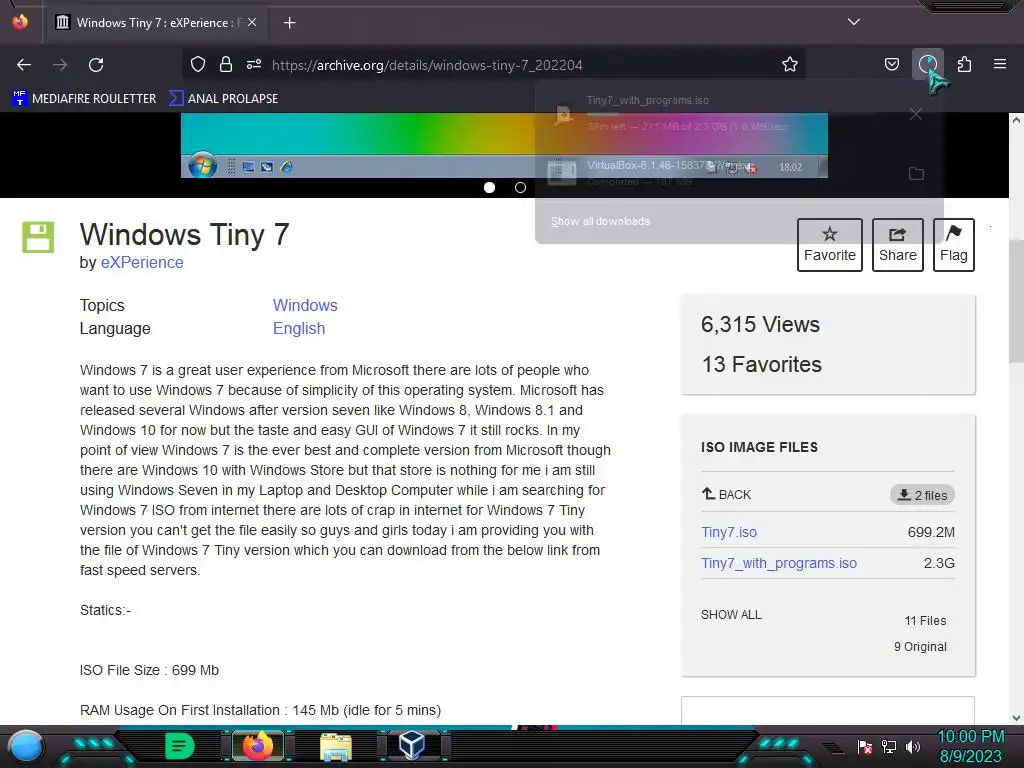This screenshot has width=1024, height=768.
Task: Open the 9 Original files link
Action: (920, 647)
